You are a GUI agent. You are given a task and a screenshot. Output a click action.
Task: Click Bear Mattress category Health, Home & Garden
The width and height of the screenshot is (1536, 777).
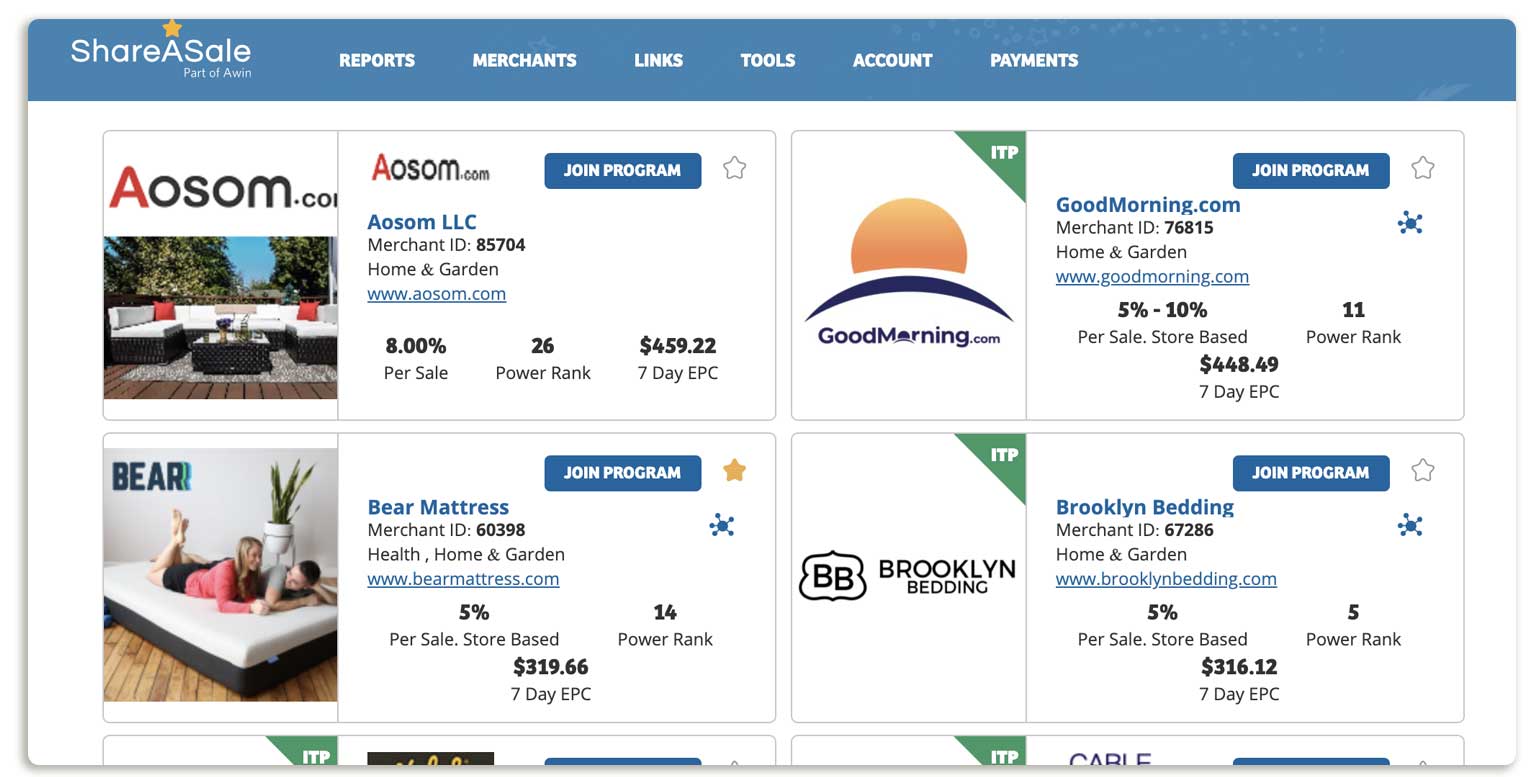(466, 554)
